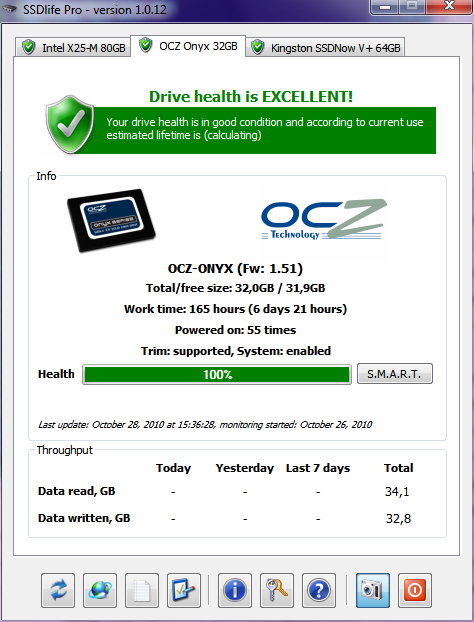Click the refresh arrows toolbar icon
474x622 pixels.
[x=58, y=590]
